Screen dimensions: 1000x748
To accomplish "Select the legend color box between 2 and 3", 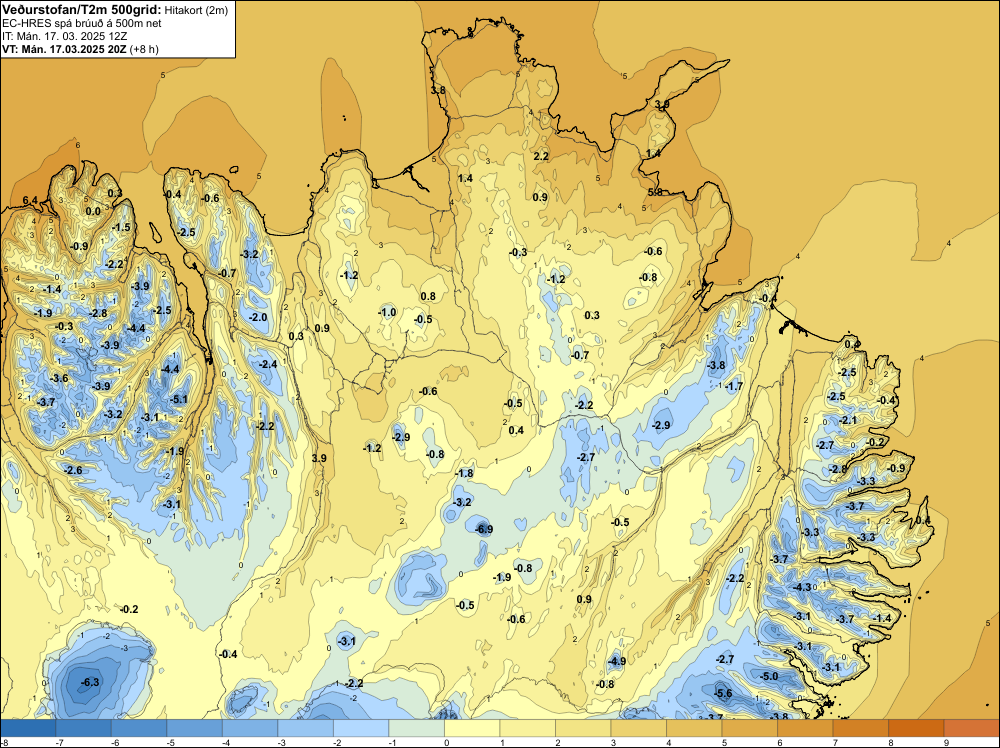I will [x=583, y=728].
